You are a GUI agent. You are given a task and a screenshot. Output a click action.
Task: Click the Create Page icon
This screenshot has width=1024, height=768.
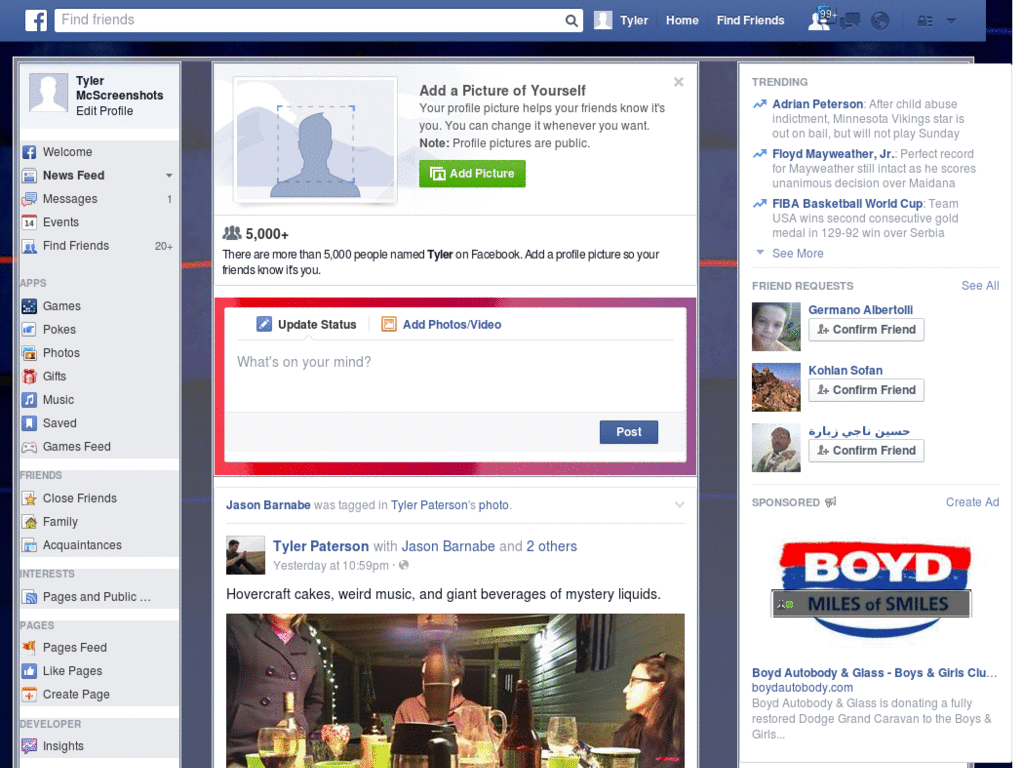pyautogui.click(x=29, y=695)
